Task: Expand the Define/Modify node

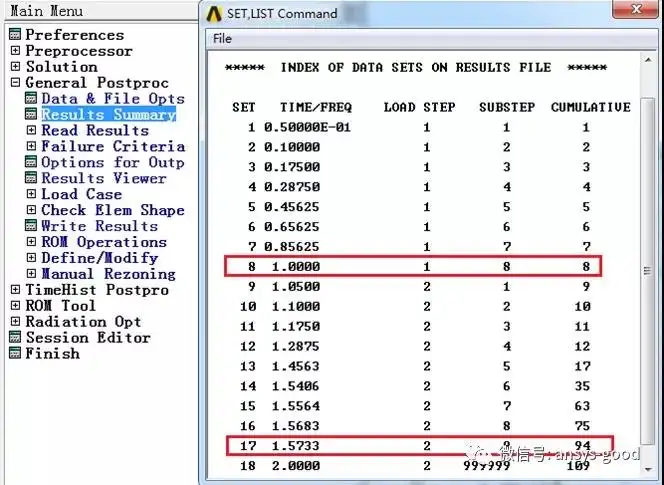Action: point(31,258)
